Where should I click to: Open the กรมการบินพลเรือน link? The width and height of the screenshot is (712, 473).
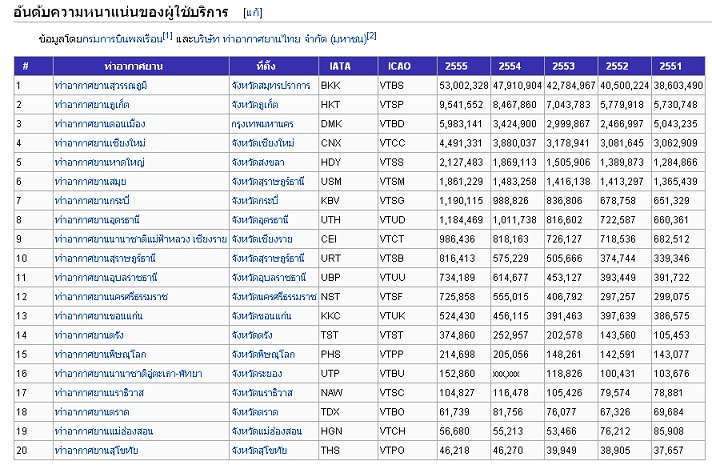[x=117, y=38]
